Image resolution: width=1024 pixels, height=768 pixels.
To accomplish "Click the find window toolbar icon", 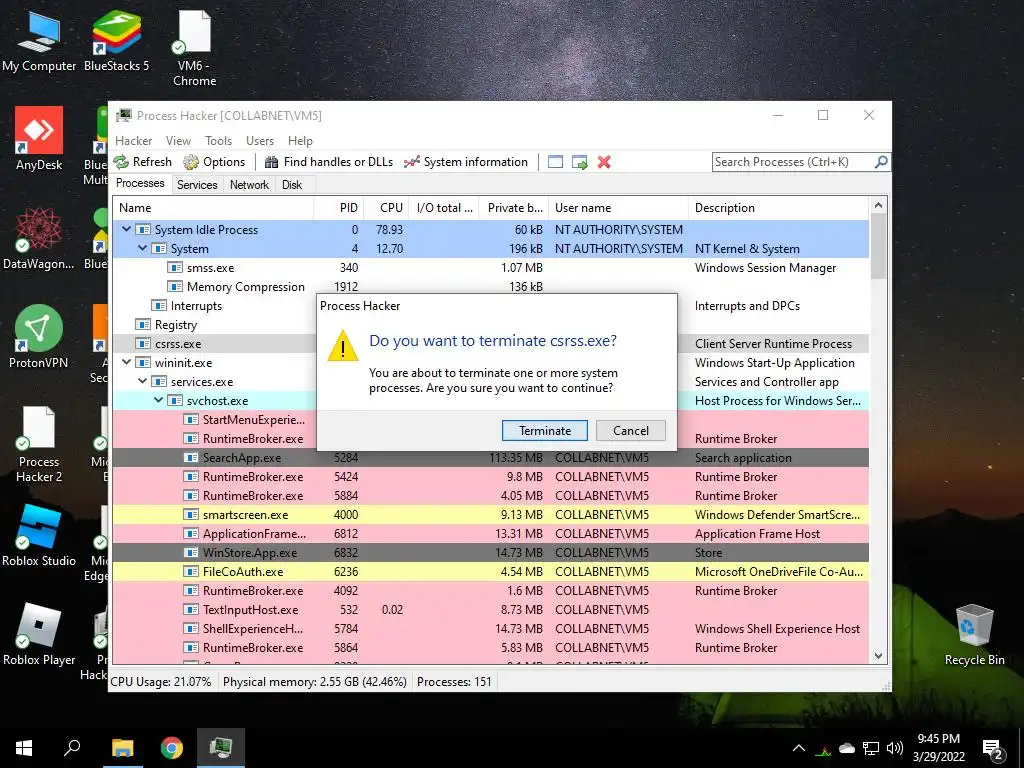I will click(x=555, y=162).
